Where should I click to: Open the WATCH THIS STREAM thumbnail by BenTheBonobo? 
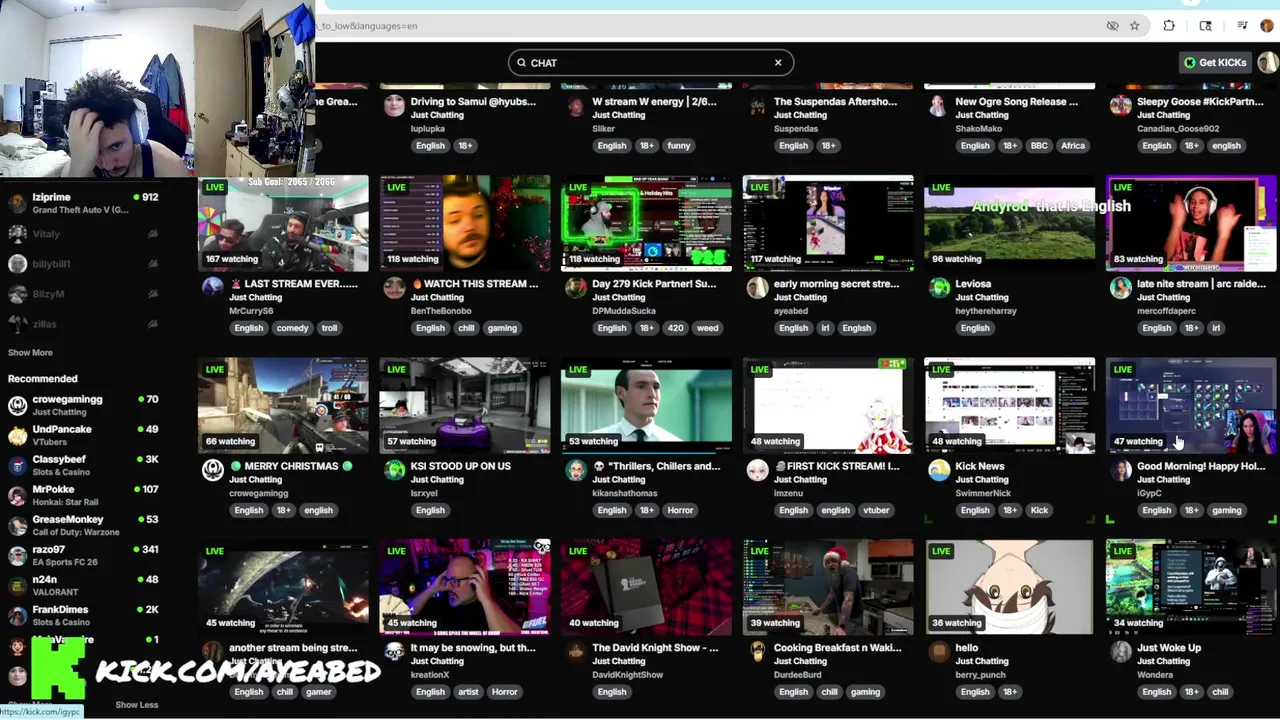[465, 223]
